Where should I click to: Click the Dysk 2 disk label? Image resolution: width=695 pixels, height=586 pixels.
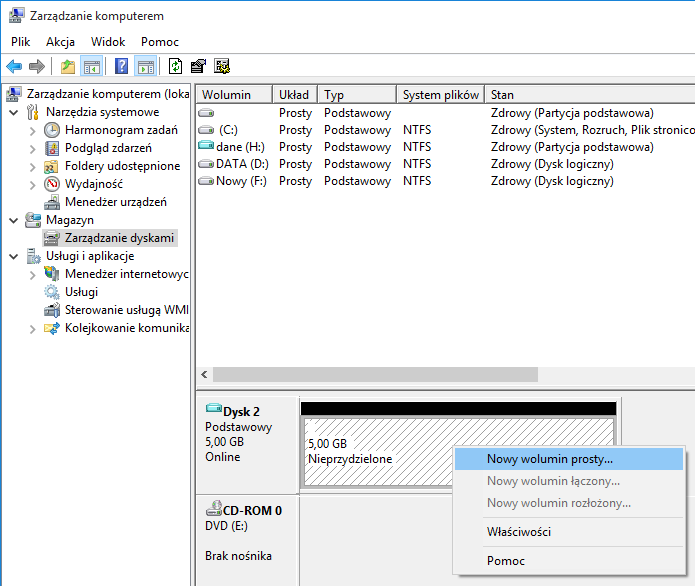(241, 412)
